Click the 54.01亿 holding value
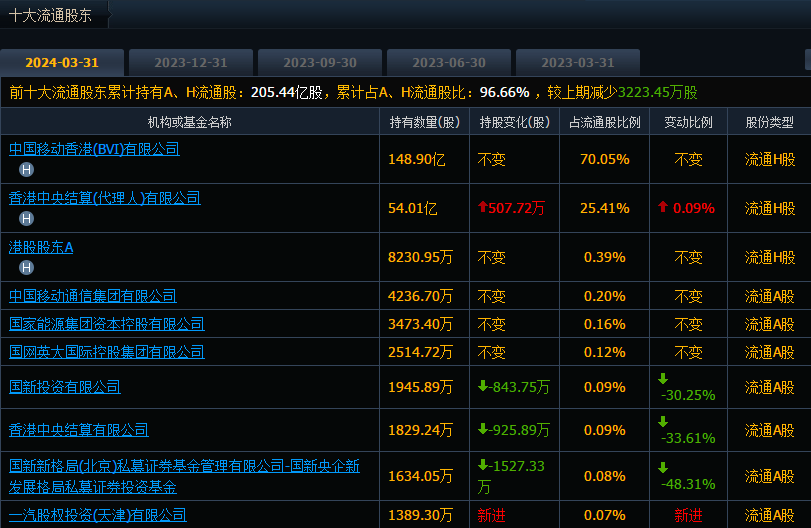 coord(413,208)
